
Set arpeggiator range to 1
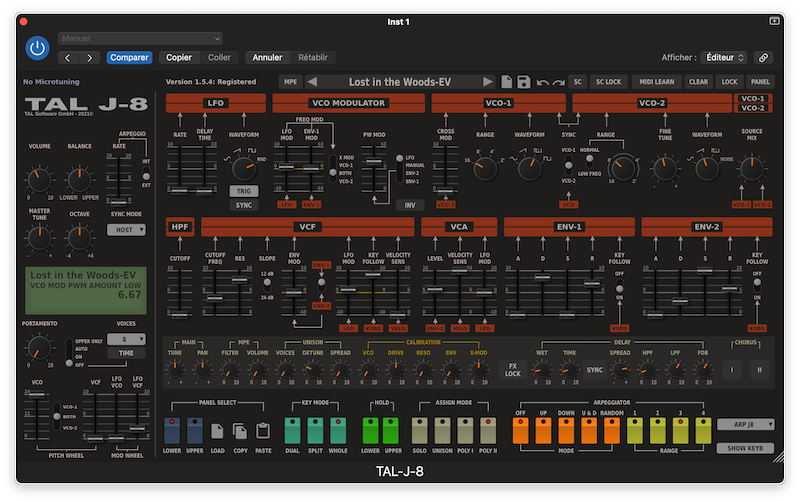pos(635,431)
